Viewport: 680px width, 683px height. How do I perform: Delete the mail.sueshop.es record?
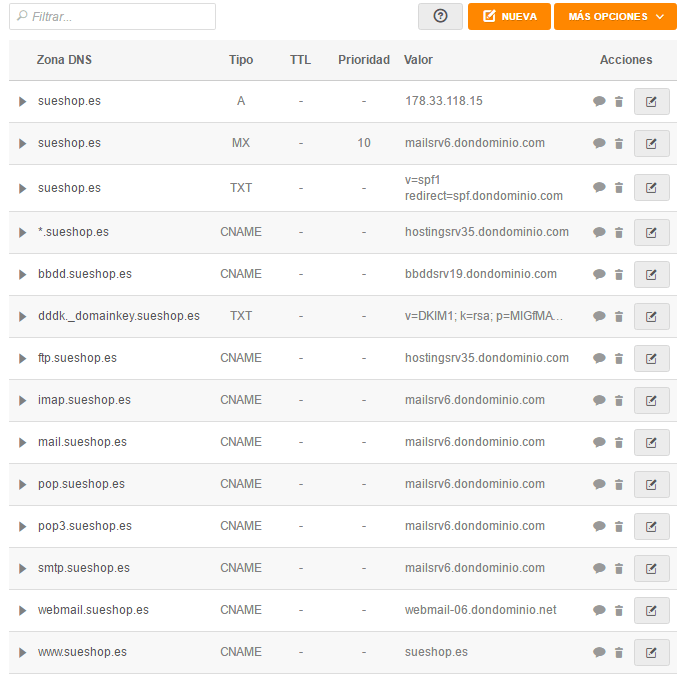click(x=619, y=443)
